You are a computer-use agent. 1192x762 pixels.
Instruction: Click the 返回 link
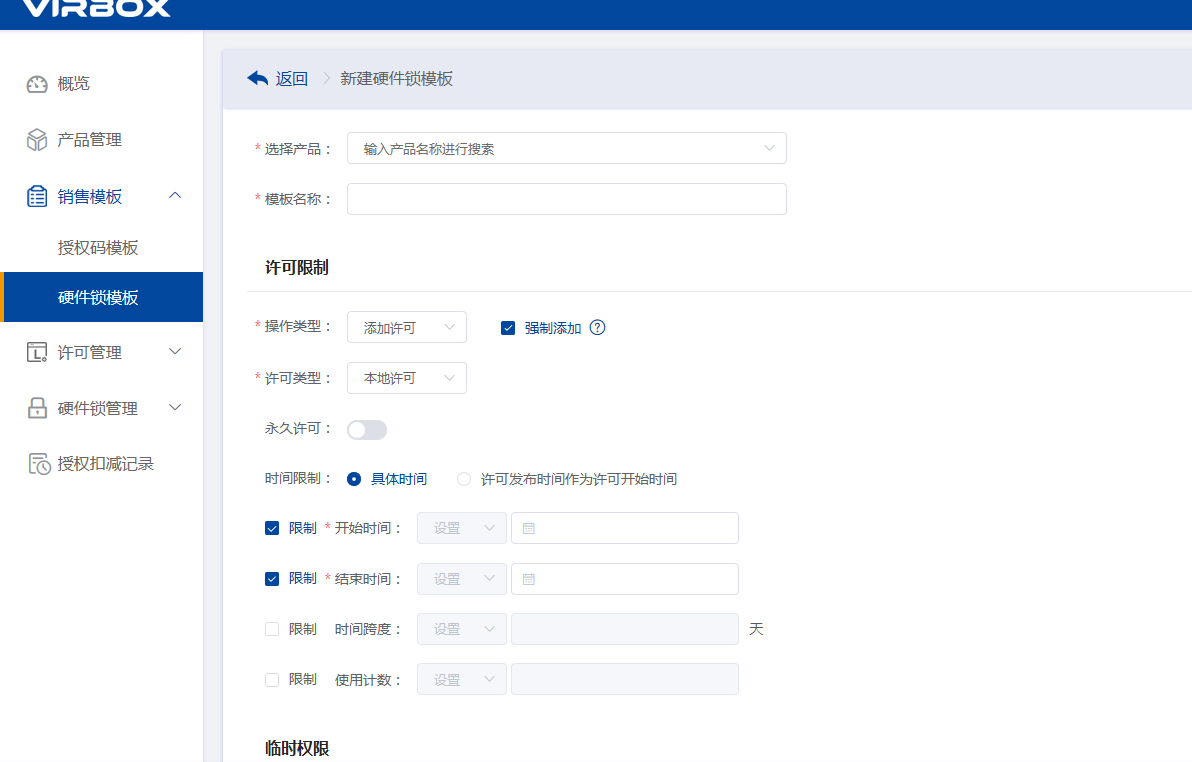point(291,79)
